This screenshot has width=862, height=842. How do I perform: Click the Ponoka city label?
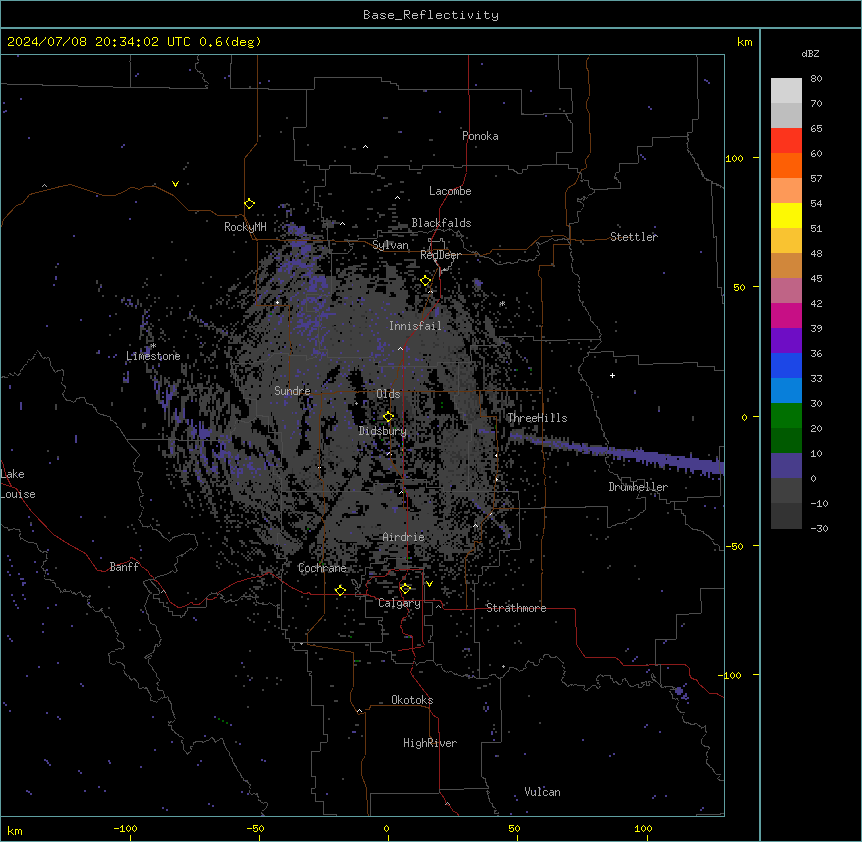pos(480,136)
